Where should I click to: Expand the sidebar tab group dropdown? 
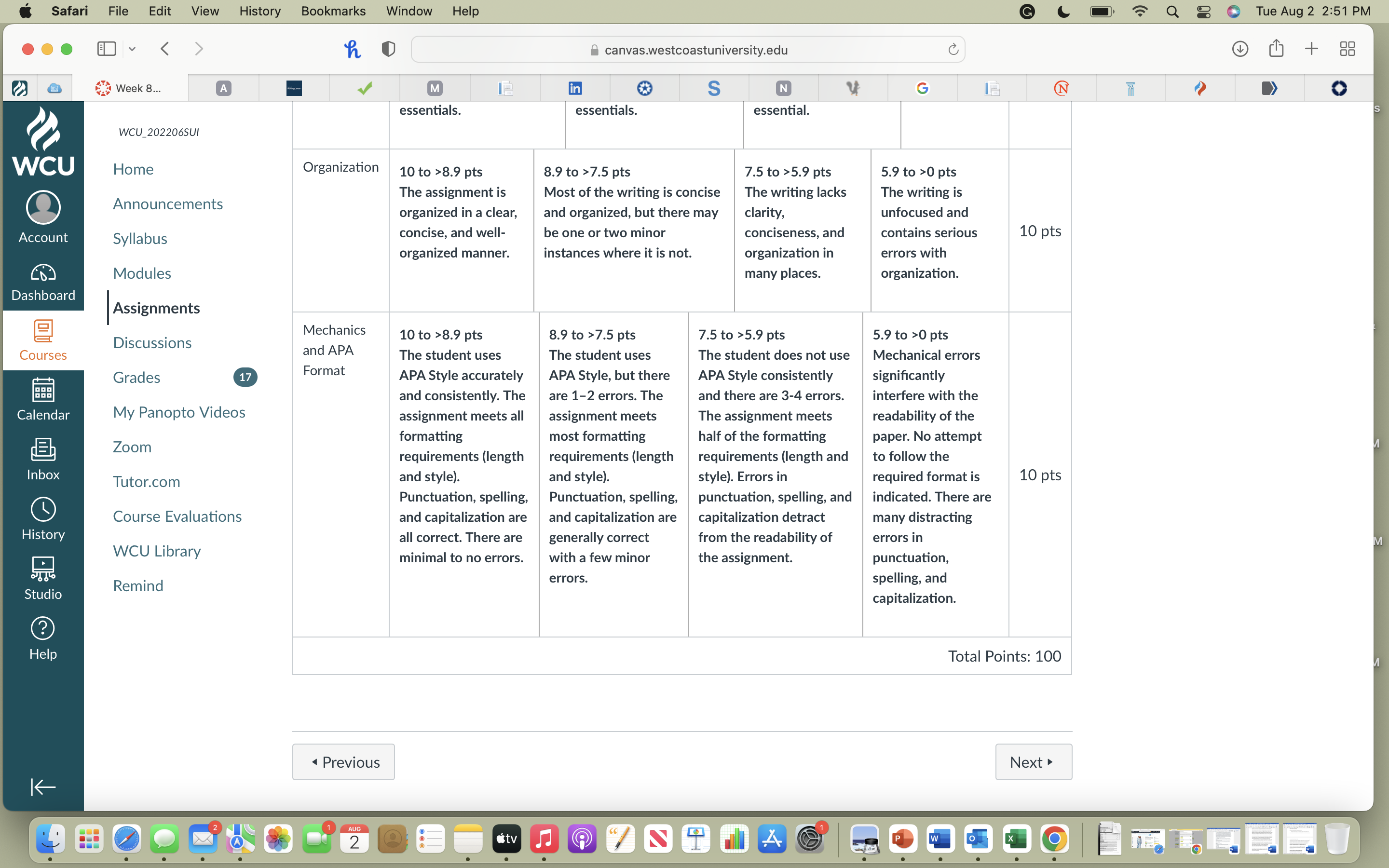(132, 49)
